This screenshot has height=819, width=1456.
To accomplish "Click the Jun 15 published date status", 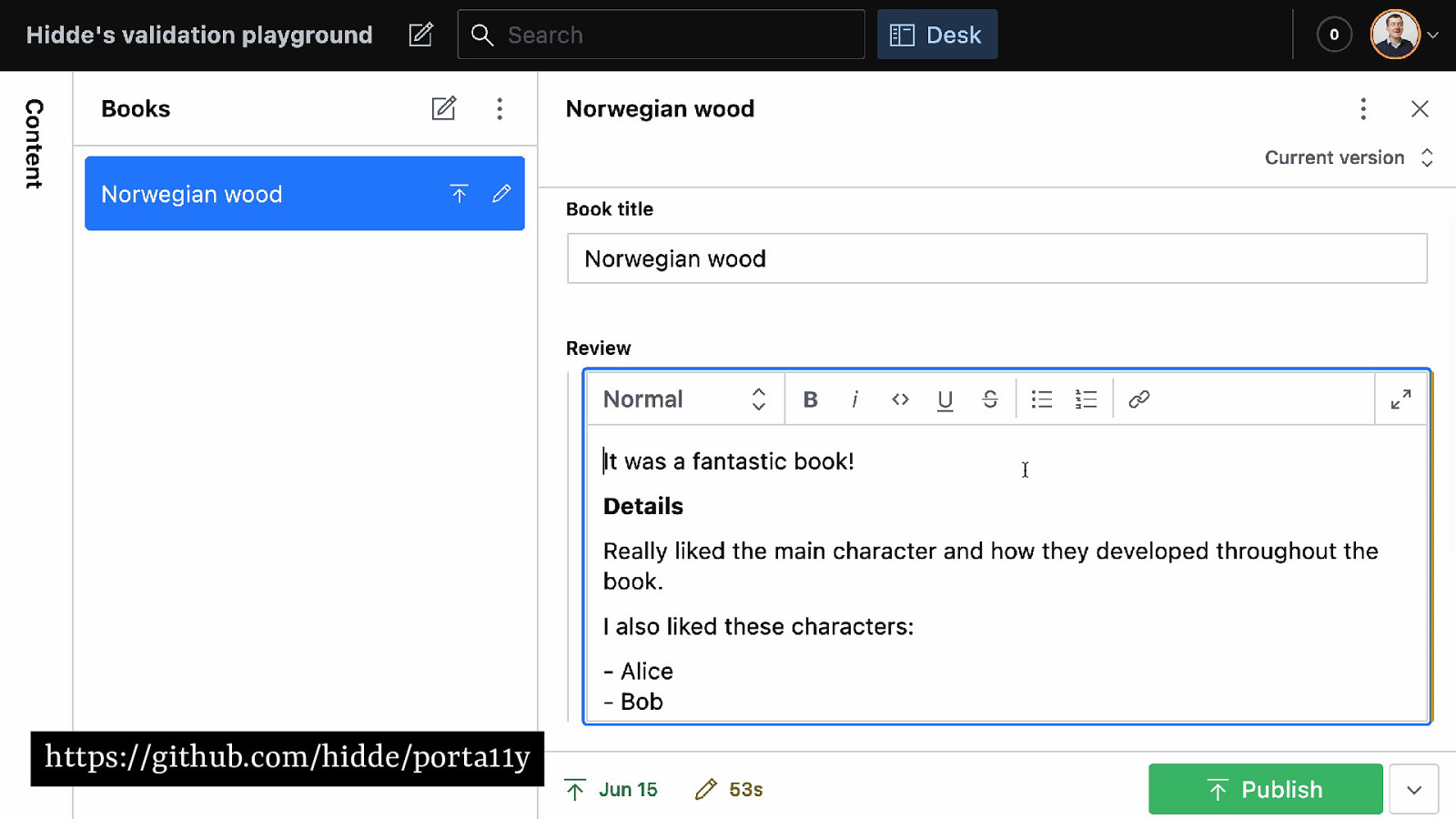I will click(x=612, y=789).
